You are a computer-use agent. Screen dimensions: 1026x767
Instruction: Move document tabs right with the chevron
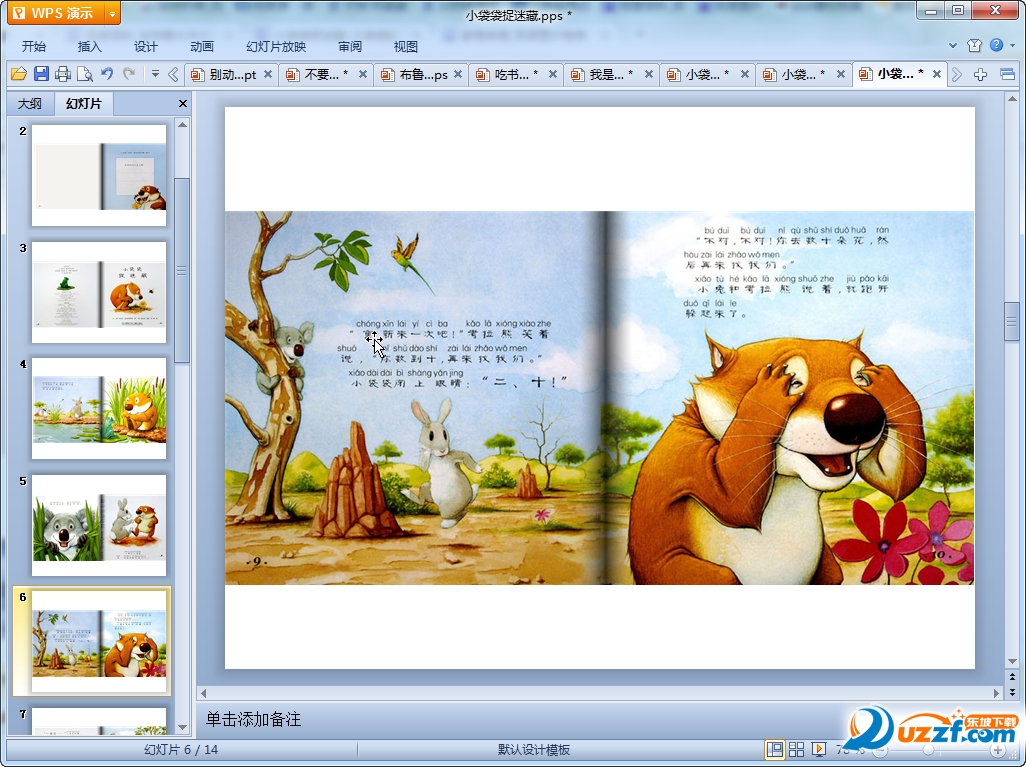pyautogui.click(x=957, y=75)
